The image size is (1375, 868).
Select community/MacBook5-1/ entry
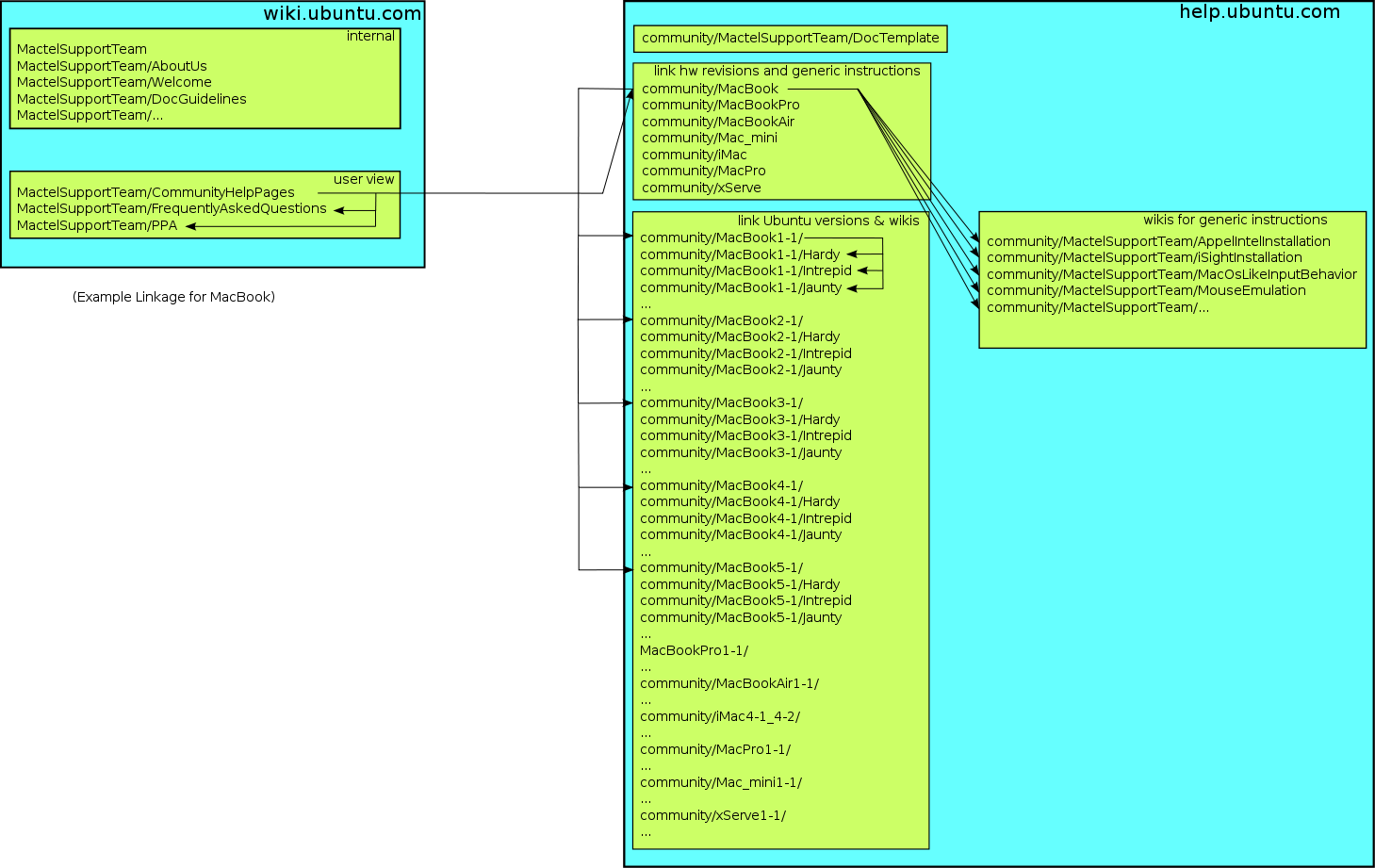[722, 567]
